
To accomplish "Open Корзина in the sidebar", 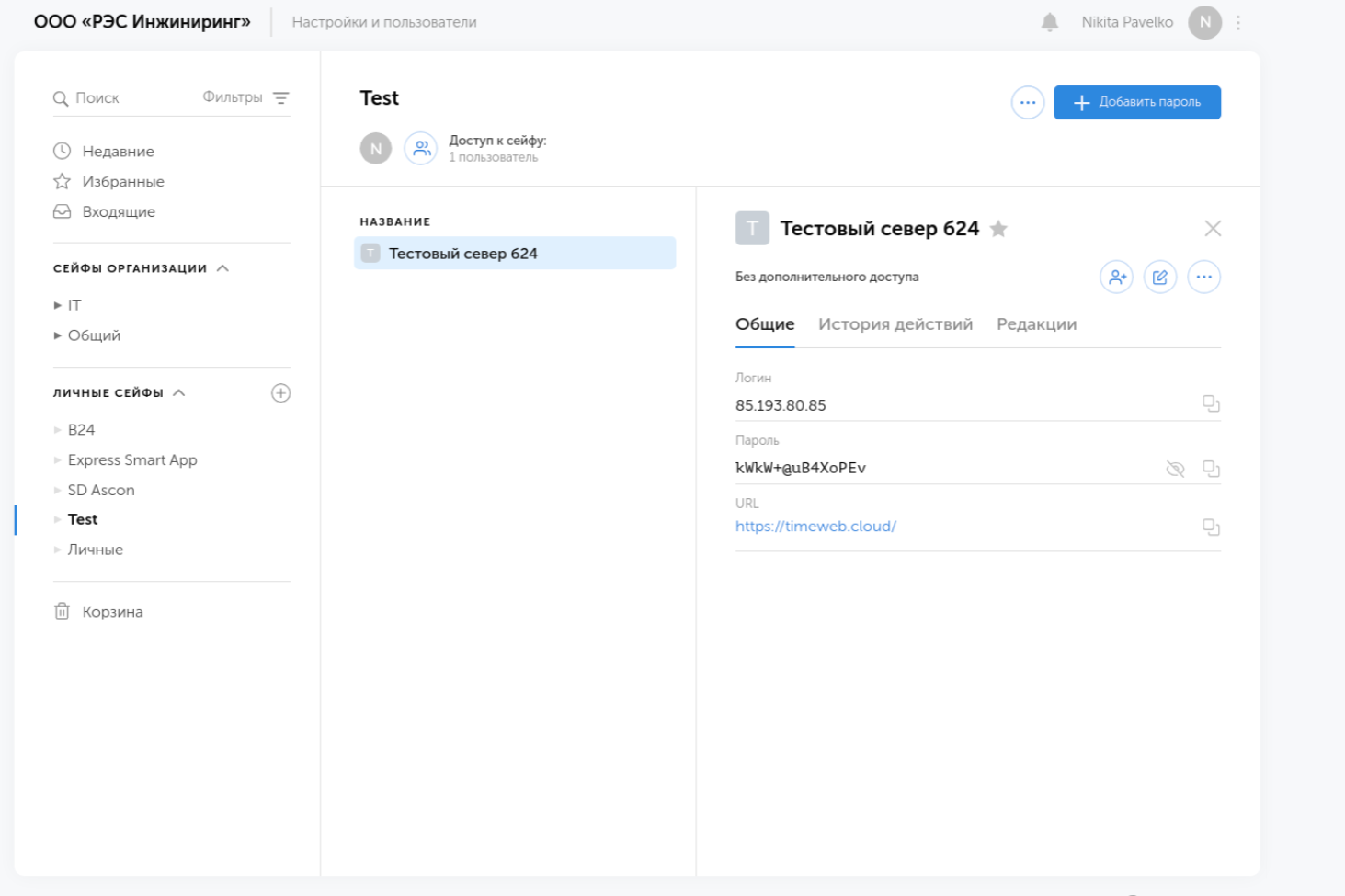I will coord(111,612).
